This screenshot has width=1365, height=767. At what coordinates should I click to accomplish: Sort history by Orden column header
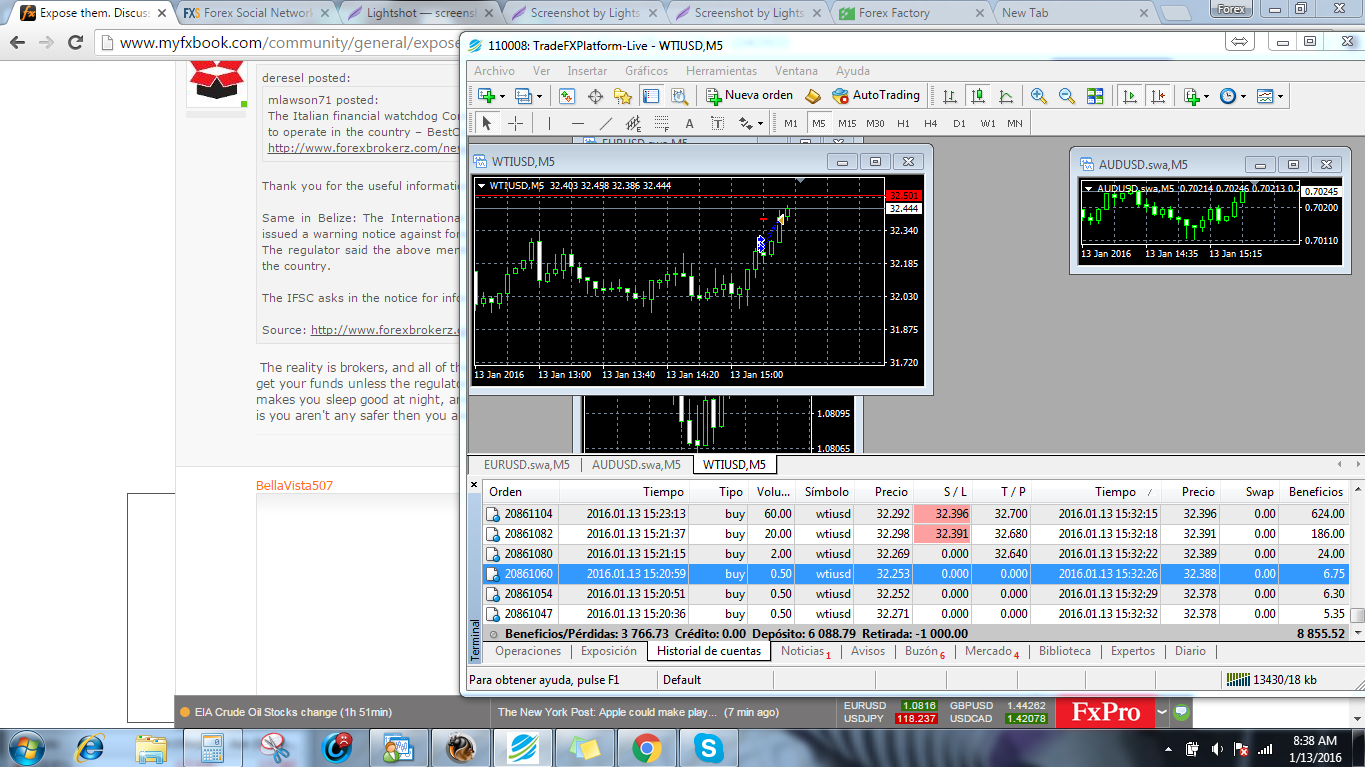click(x=521, y=492)
